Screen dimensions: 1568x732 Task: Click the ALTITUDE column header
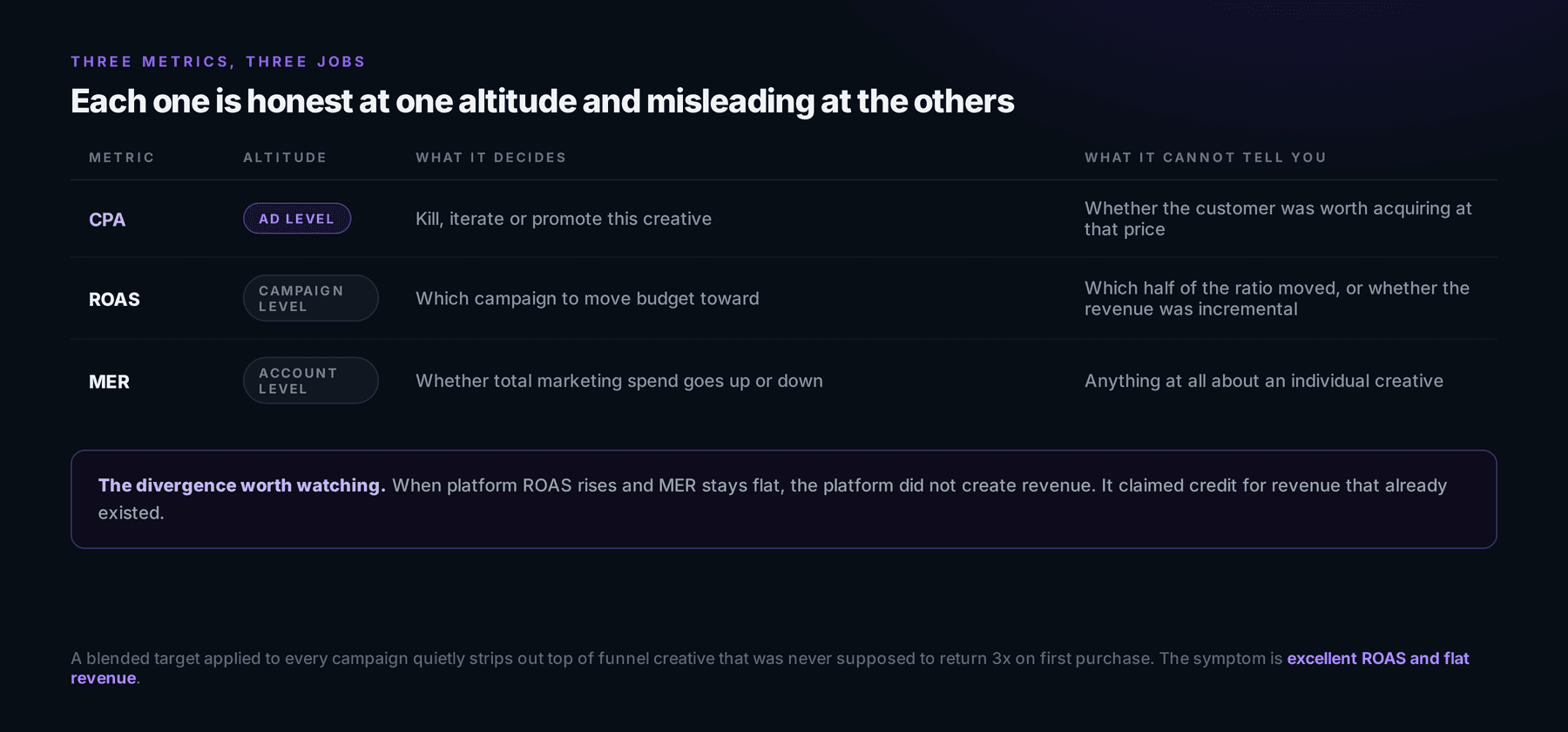pyautogui.click(x=285, y=158)
